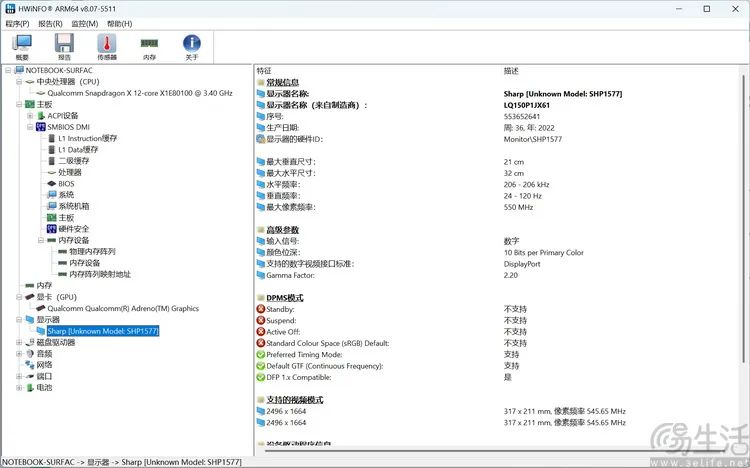This screenshot has height=468, width=750.
Task: Click the 描述 column header
Action: tap(511, 71)
